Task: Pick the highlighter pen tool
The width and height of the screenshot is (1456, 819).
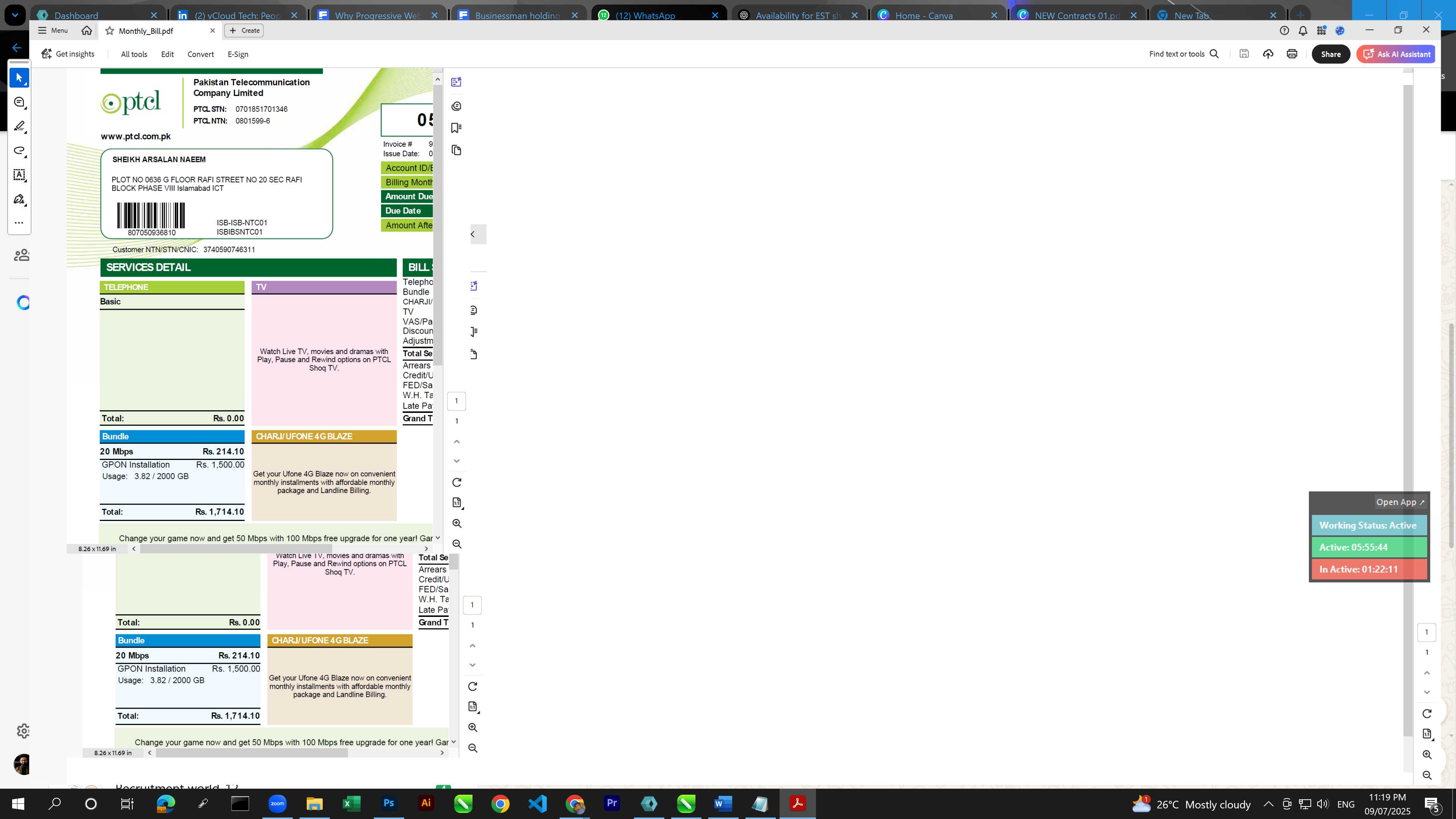Action: click(x=19, y=126)
